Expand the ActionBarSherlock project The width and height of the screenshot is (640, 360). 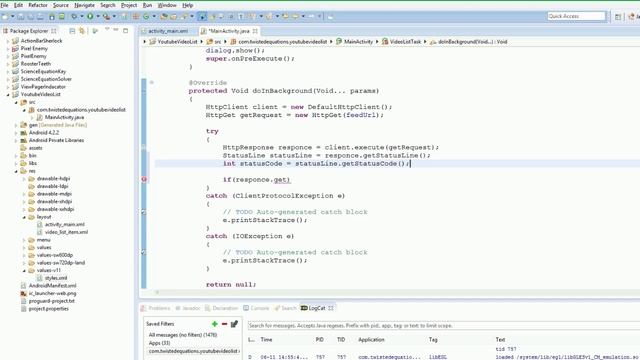(8, 41)
